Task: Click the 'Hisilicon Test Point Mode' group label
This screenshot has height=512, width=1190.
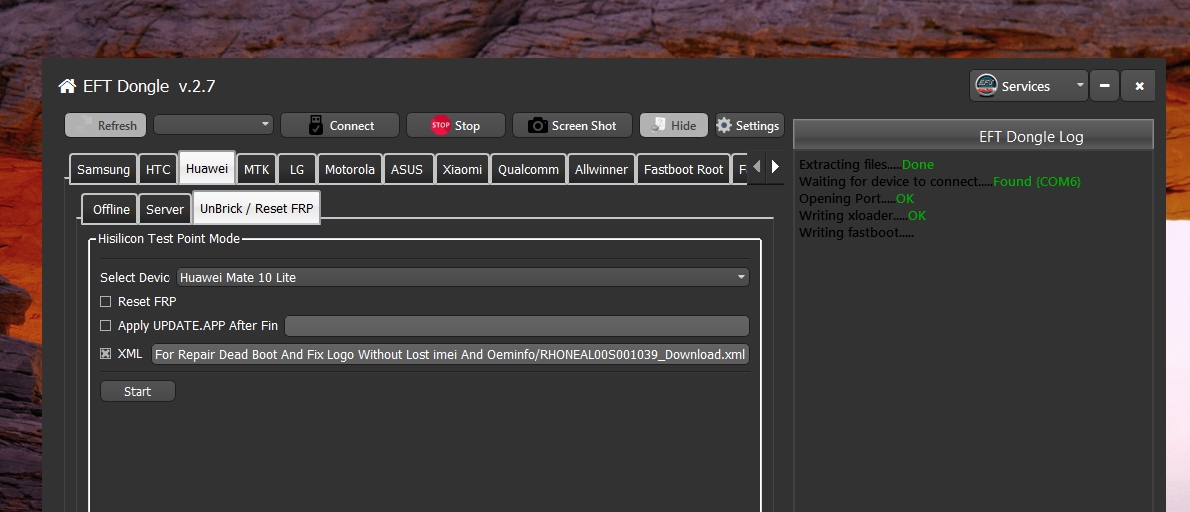Action: (169, 238)
